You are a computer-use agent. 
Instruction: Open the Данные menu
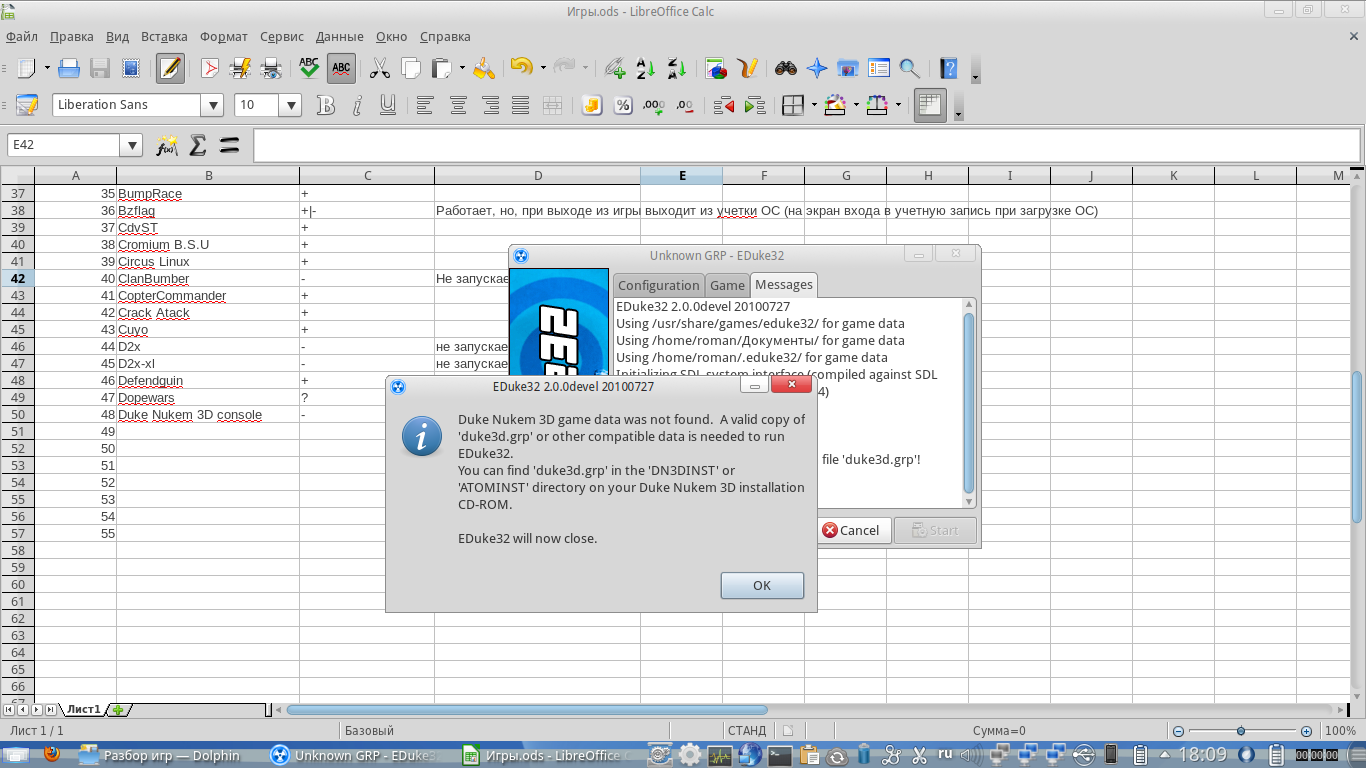pyautogui.click(x=340, y=37)
